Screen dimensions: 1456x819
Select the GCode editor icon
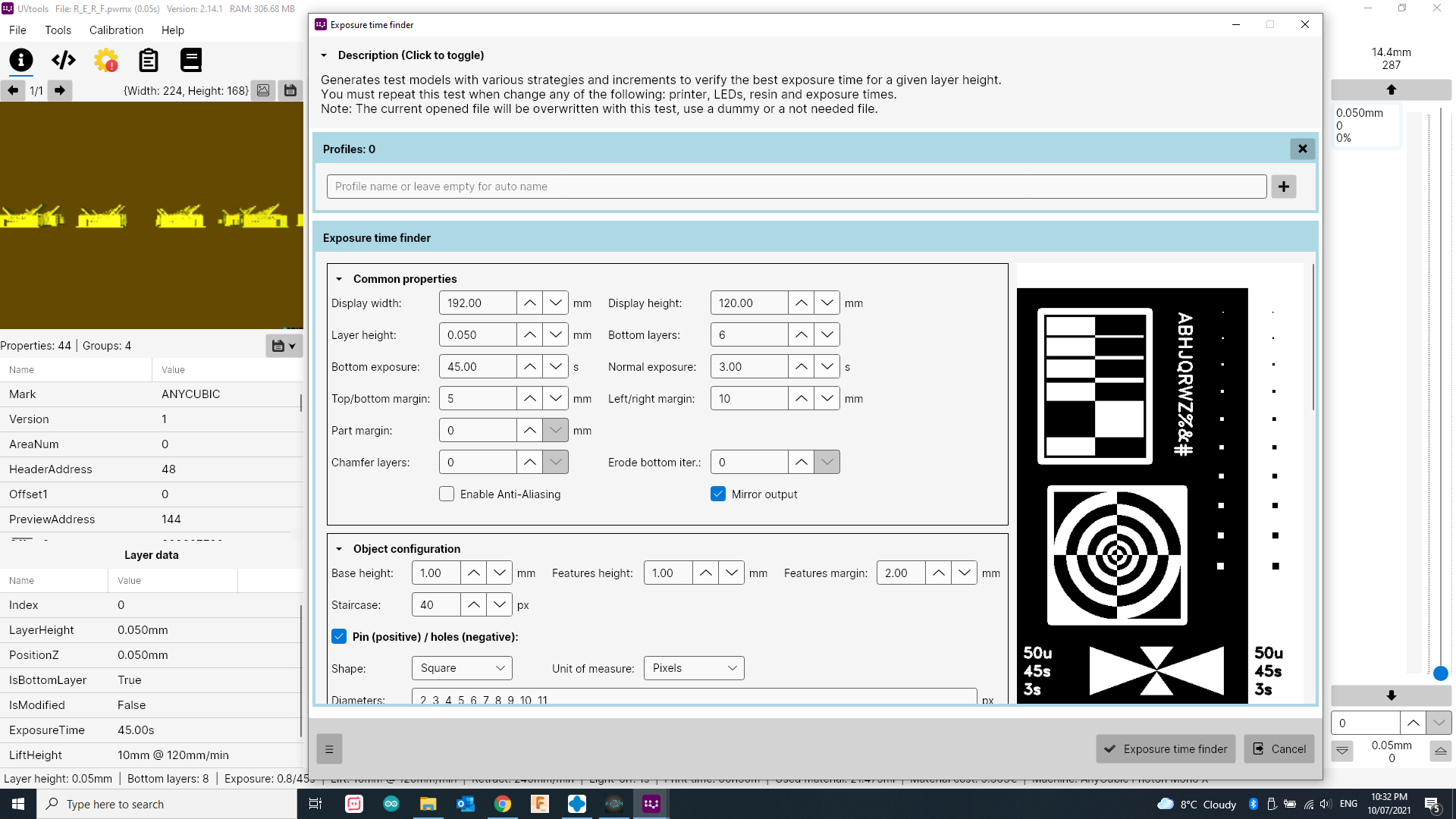pos(63,60)
